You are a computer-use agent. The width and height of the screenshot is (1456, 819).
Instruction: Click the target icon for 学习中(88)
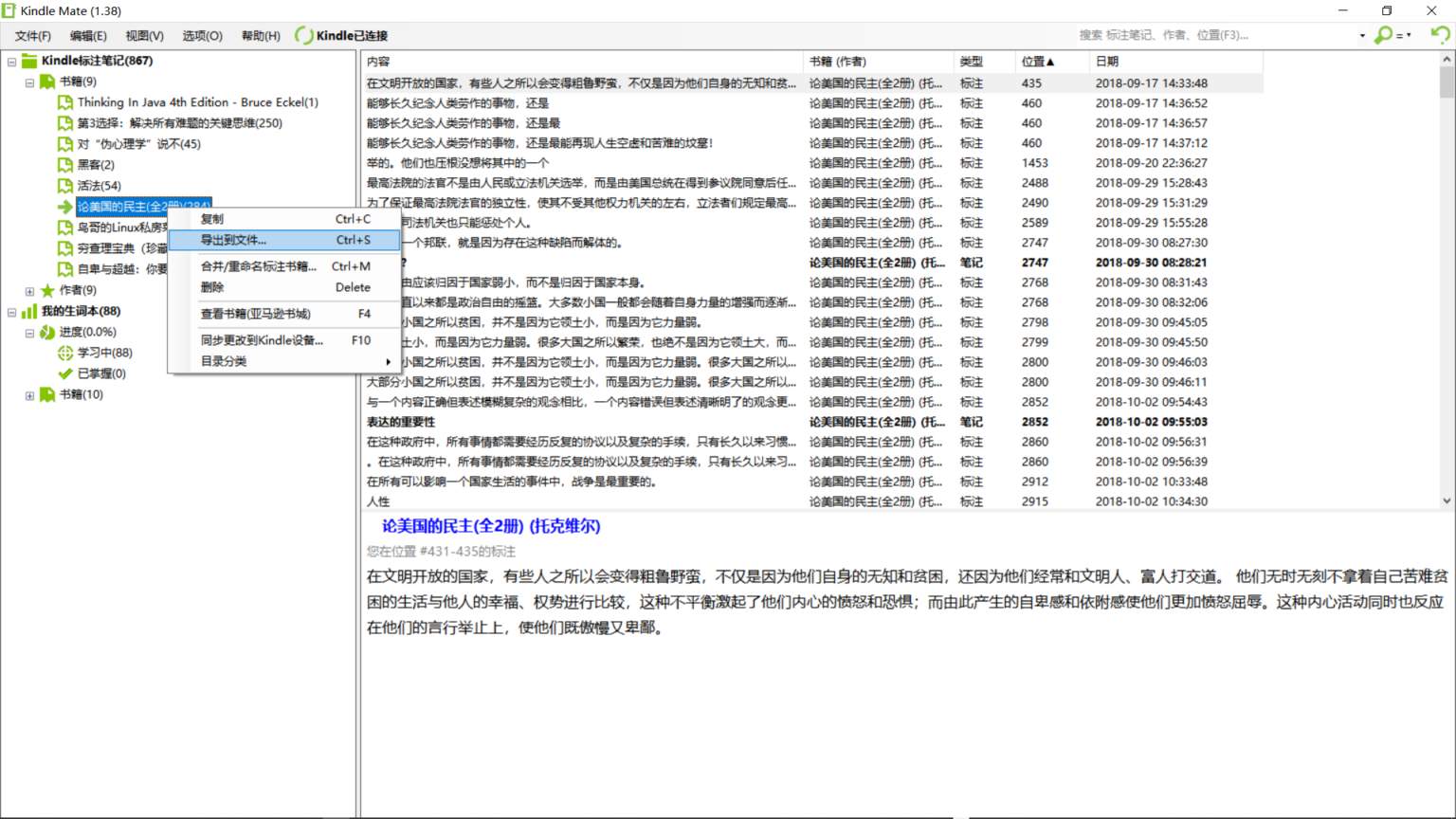click(x=65, y=353)
